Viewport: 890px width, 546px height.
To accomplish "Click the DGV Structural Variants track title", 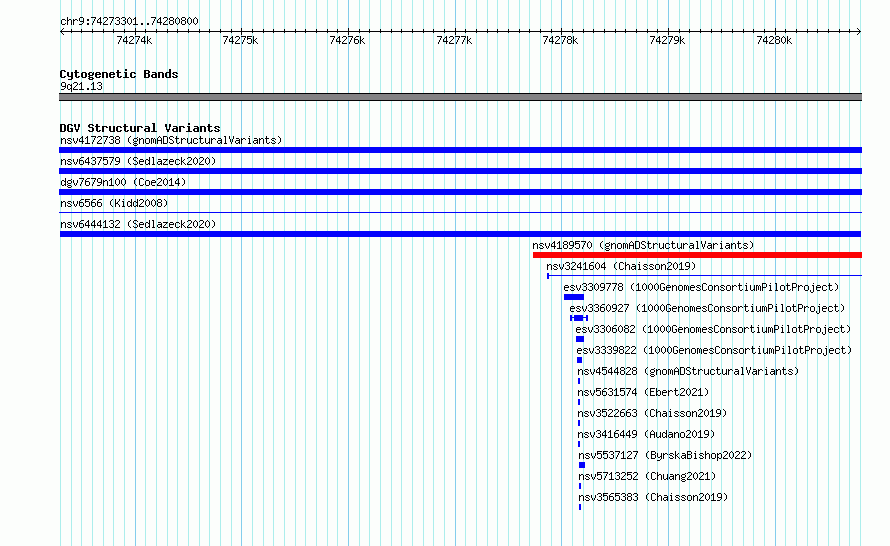I will click(140, 128).
